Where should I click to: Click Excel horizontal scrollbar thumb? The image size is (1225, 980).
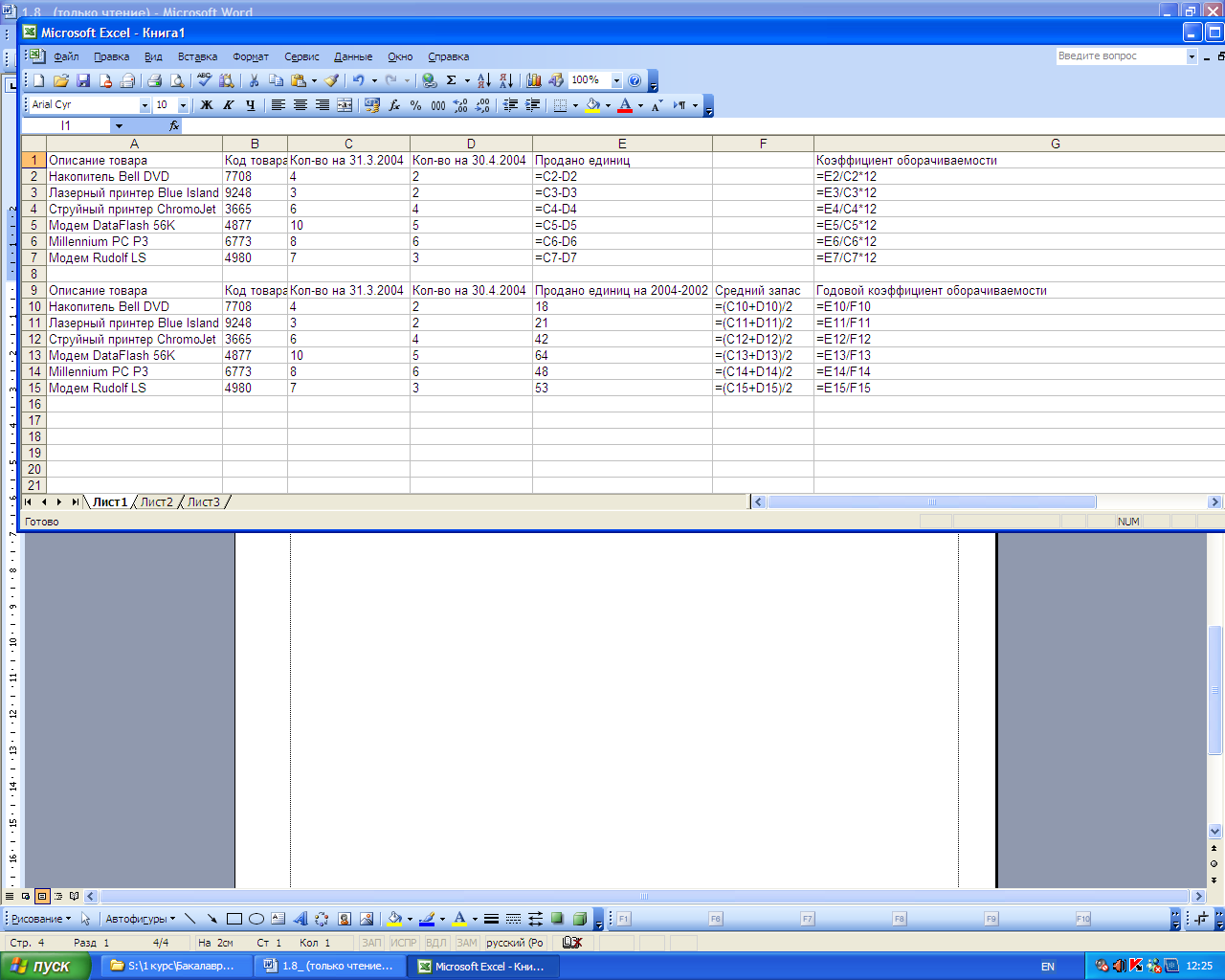click(931, 501)
